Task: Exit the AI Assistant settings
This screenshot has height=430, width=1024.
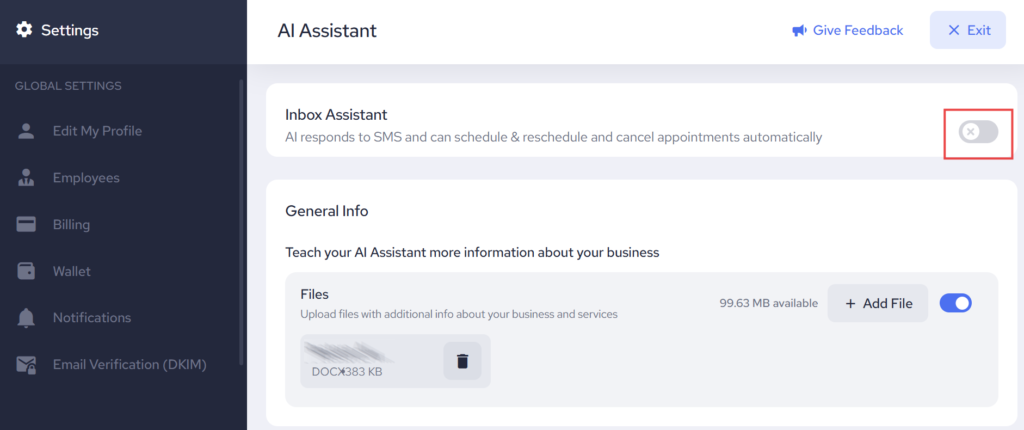Action: tap(968, 30)
